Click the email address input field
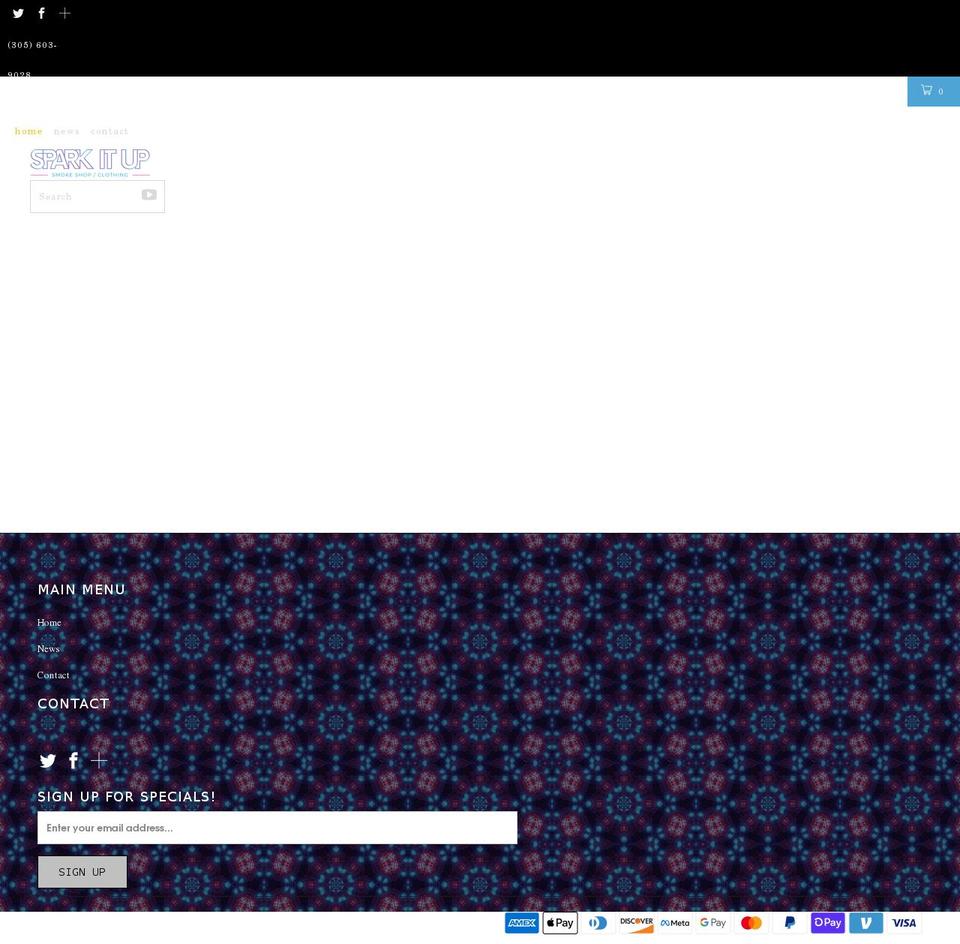This screenshot has height=944, width=960. [277, 827]
